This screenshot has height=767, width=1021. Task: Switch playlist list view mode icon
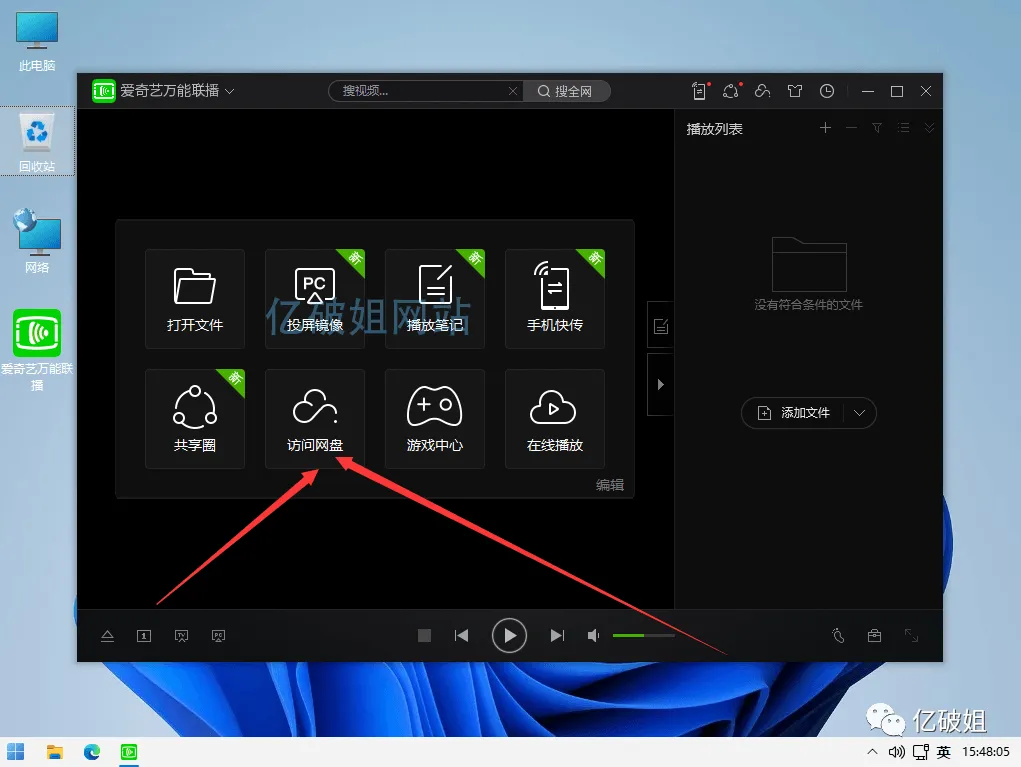[903, 128]
